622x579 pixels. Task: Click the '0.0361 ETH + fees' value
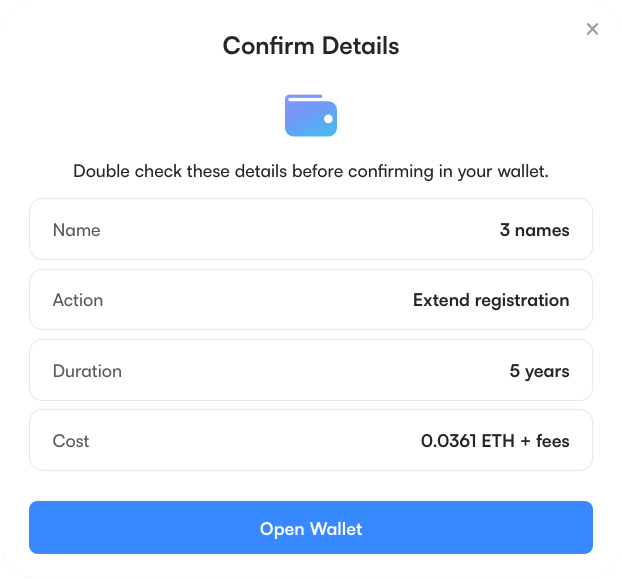pos(495,441)
